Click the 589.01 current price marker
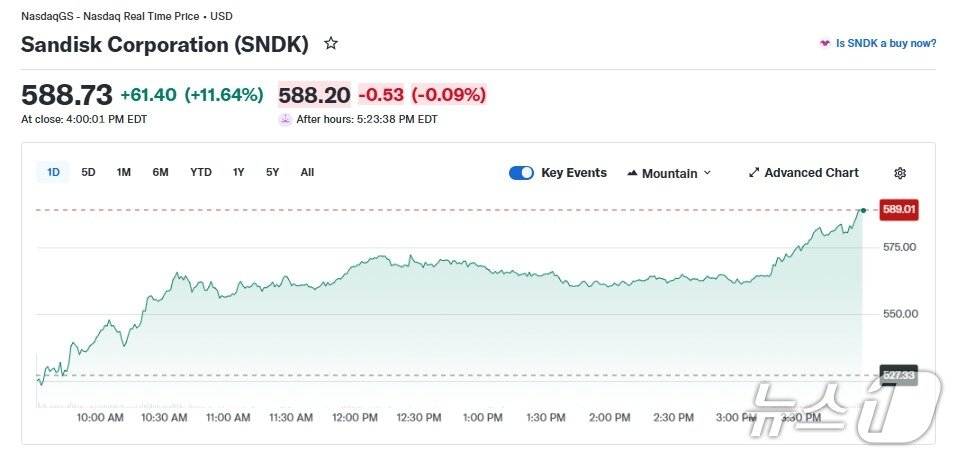956x458 pixels. tap(898, 210)
